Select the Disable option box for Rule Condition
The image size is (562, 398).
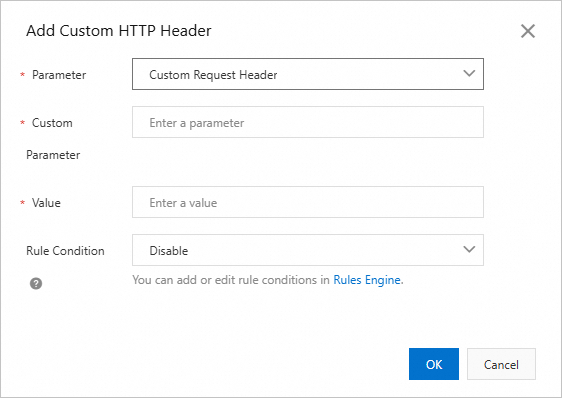(308, 250)
